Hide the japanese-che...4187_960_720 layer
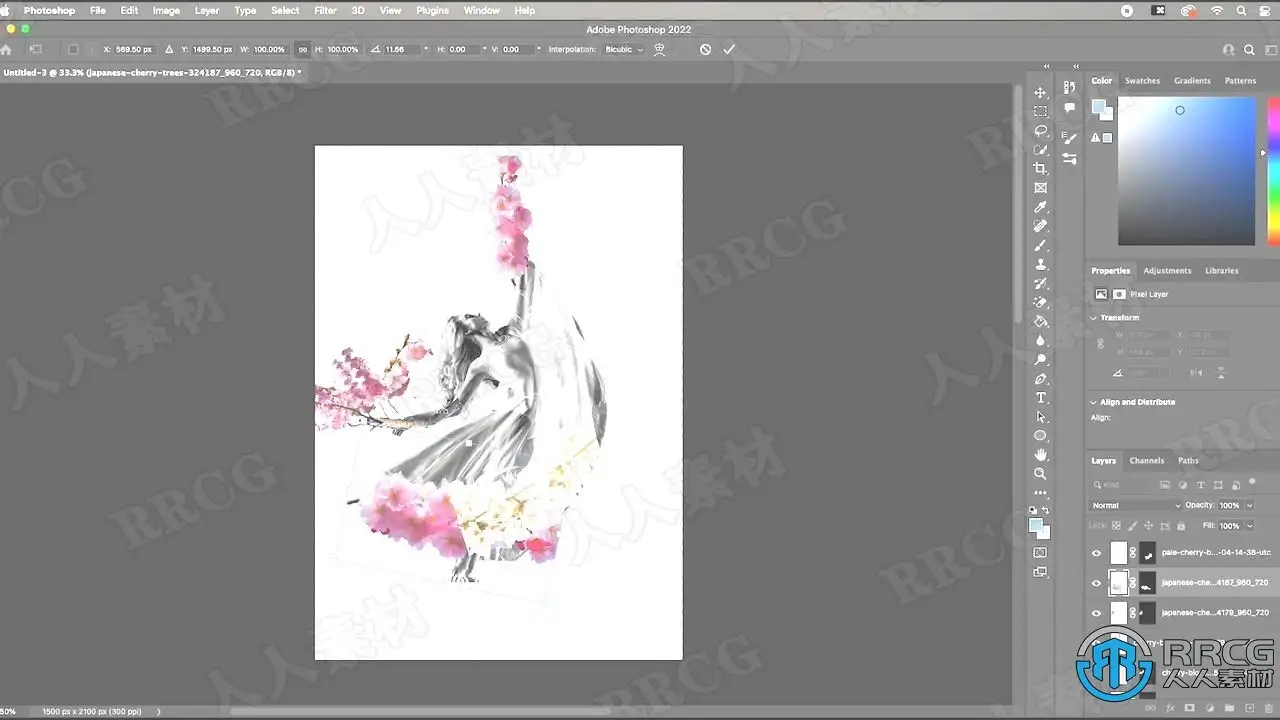Image resolution: width=1280 pixels, height=720 pixels. (x=1096, y=583)
